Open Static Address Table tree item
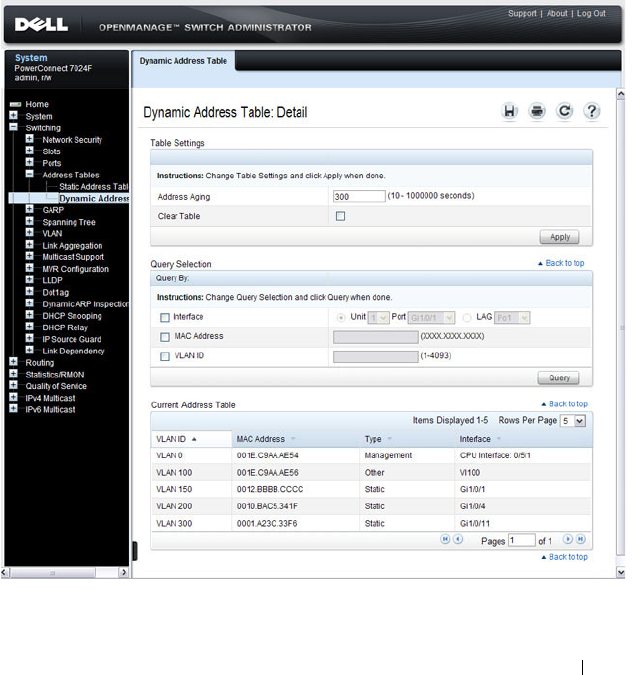Screen dimensions: 641x675 click(94, 186)
